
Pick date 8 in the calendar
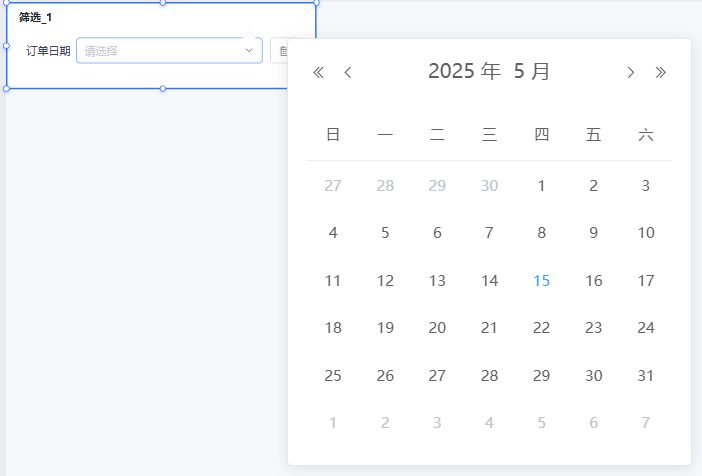tap(541, 233)
